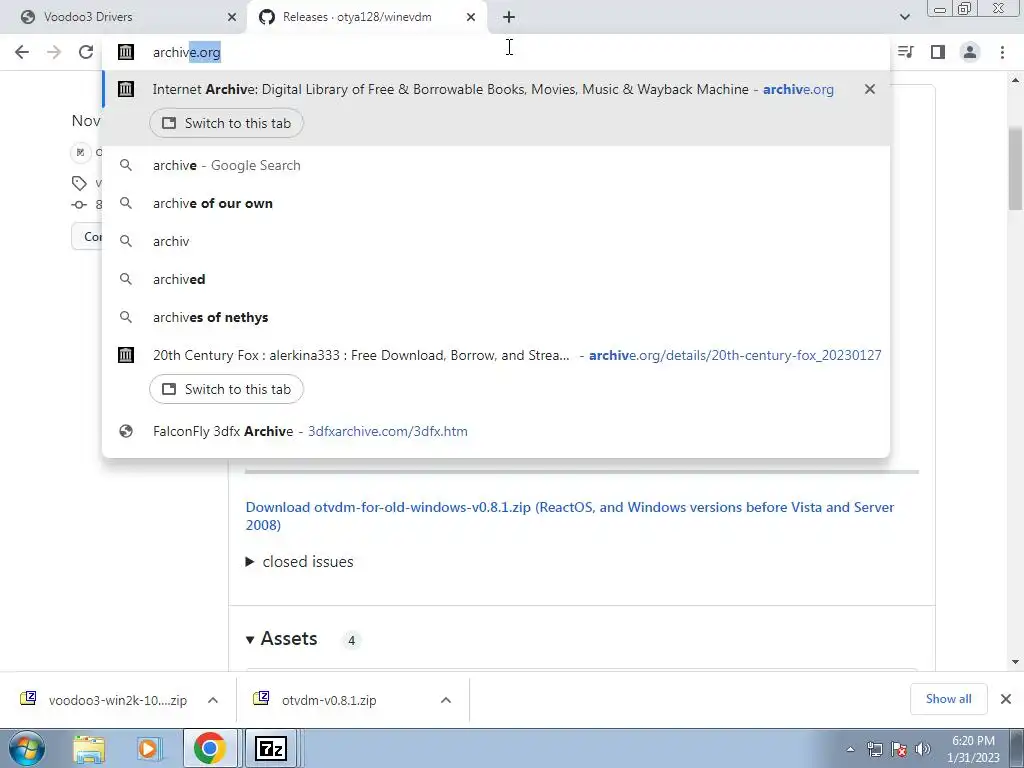Click Show all downloads button
1024x768 pixels.
948,699
